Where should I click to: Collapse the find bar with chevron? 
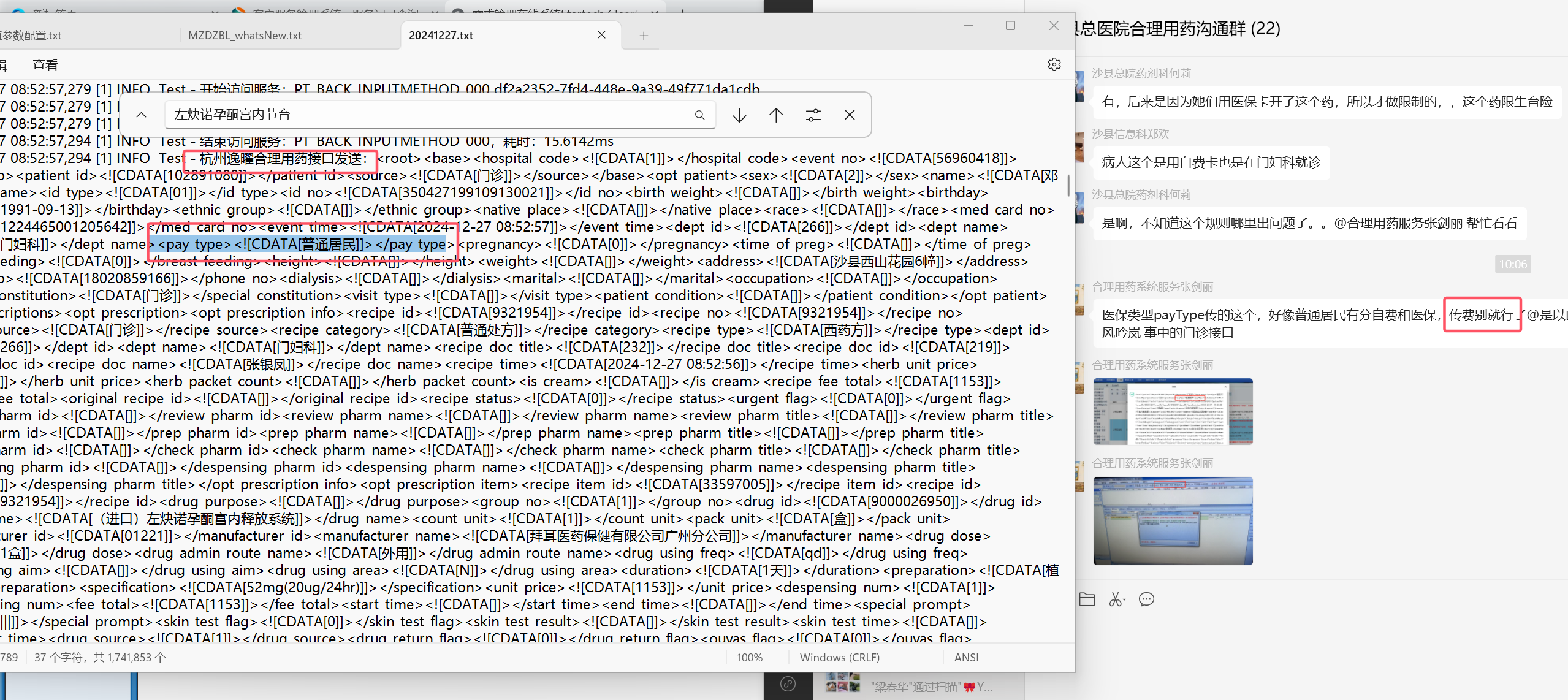pos(141,115)
